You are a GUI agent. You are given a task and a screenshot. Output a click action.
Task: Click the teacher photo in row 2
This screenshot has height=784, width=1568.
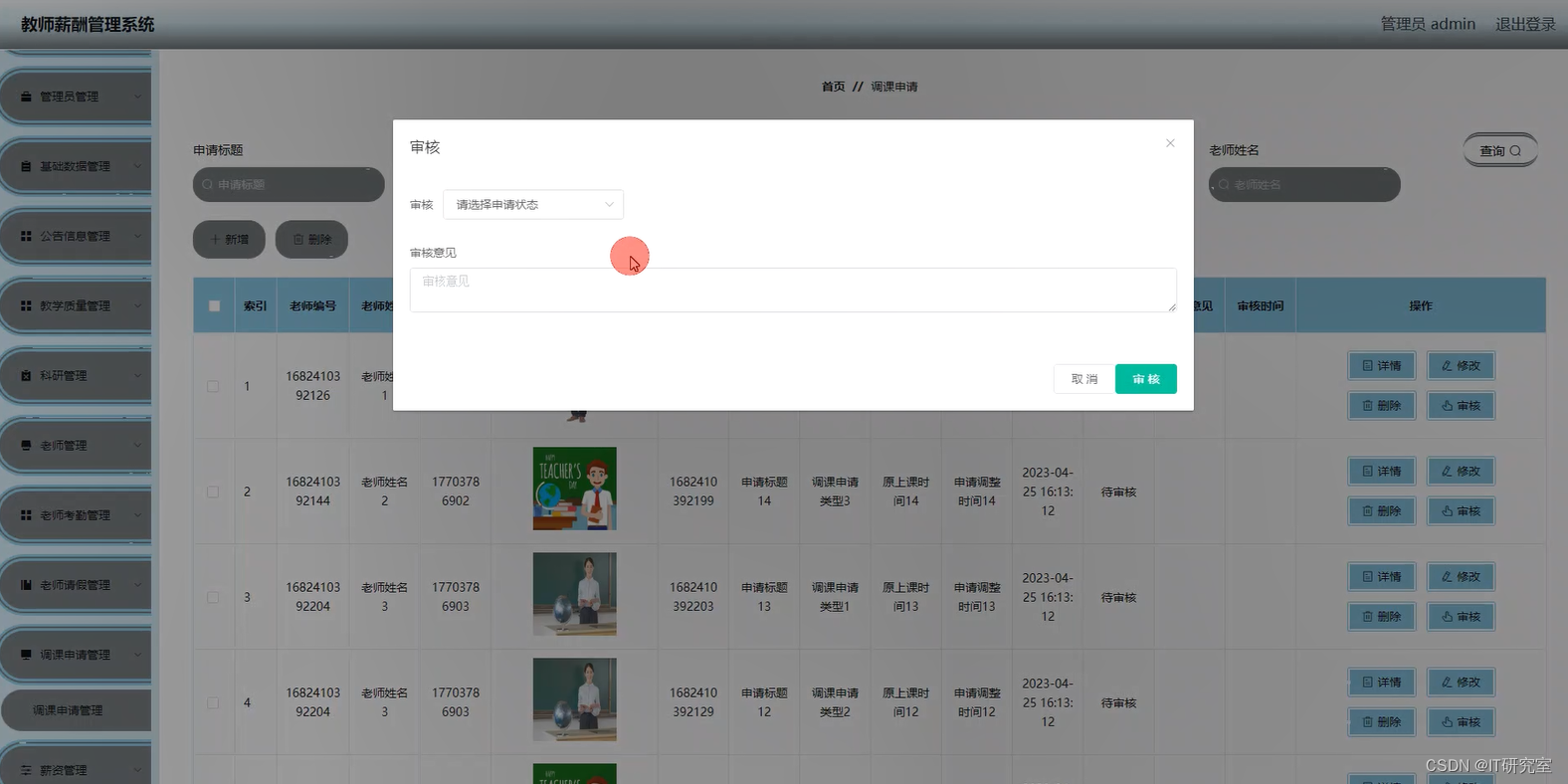(575, 489)
